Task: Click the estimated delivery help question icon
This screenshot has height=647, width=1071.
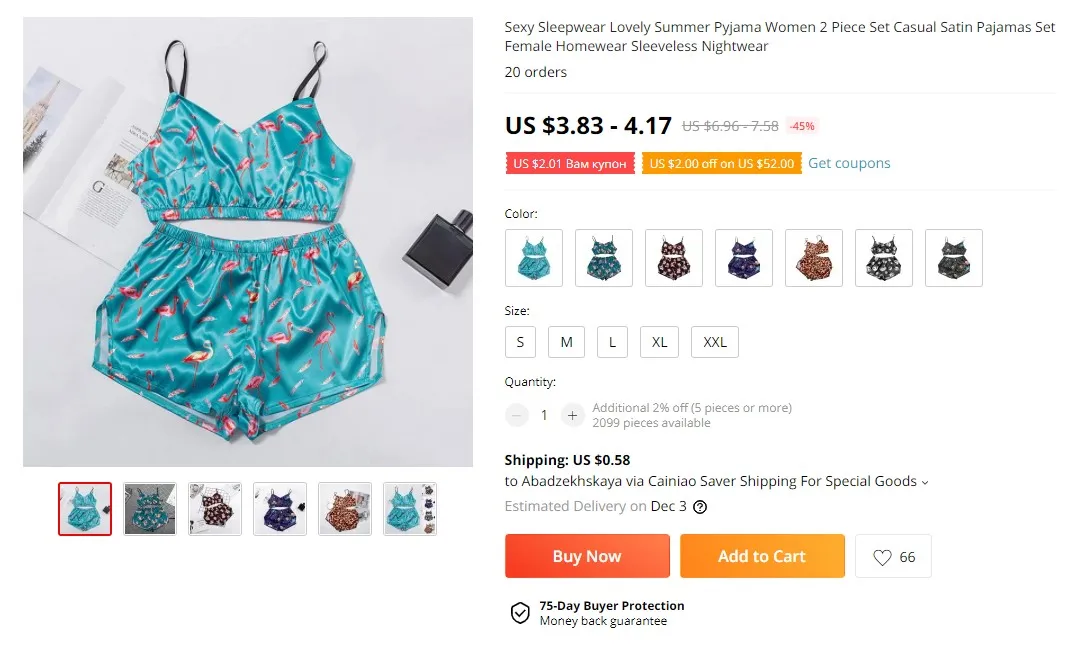Action: click(x=700, y=507)
